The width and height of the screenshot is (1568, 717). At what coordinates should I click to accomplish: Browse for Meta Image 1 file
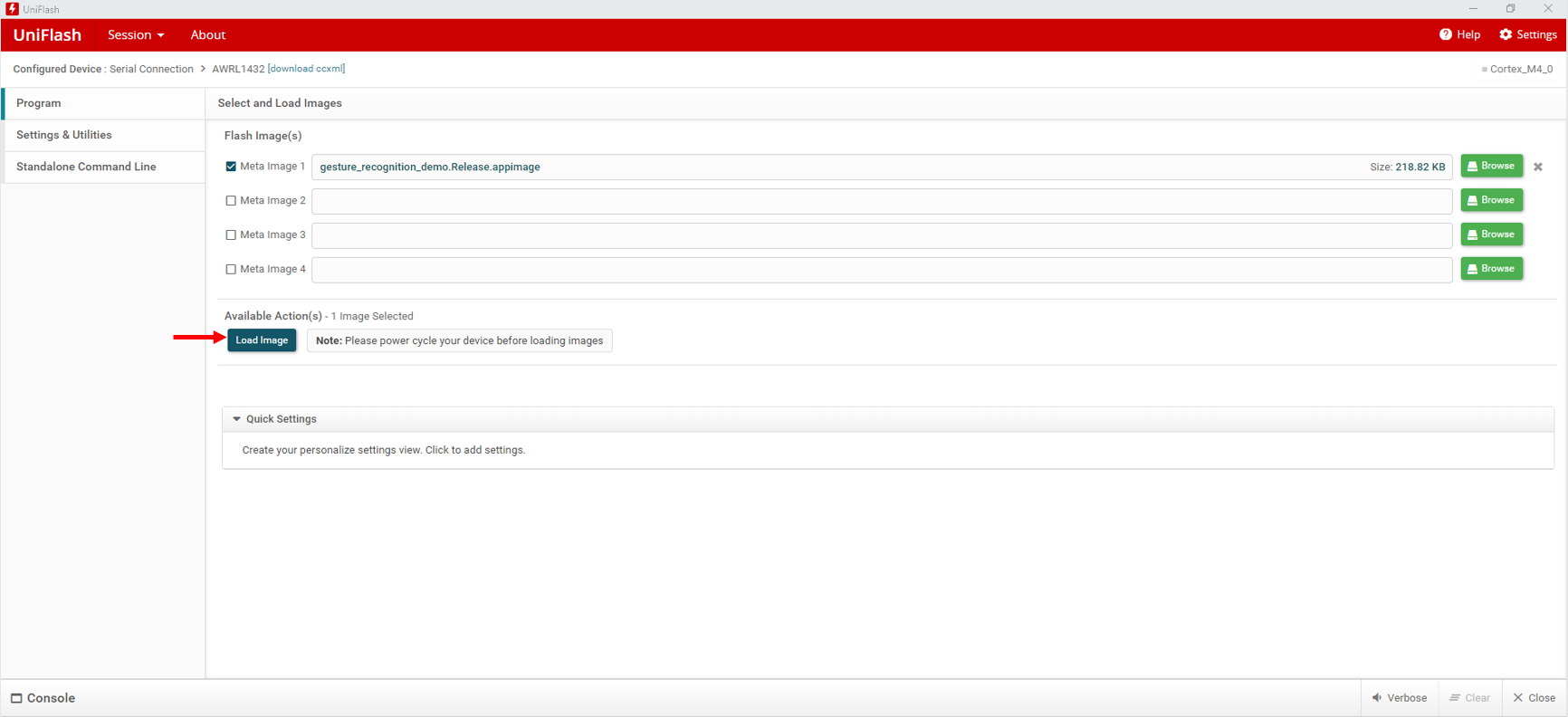1491,166
